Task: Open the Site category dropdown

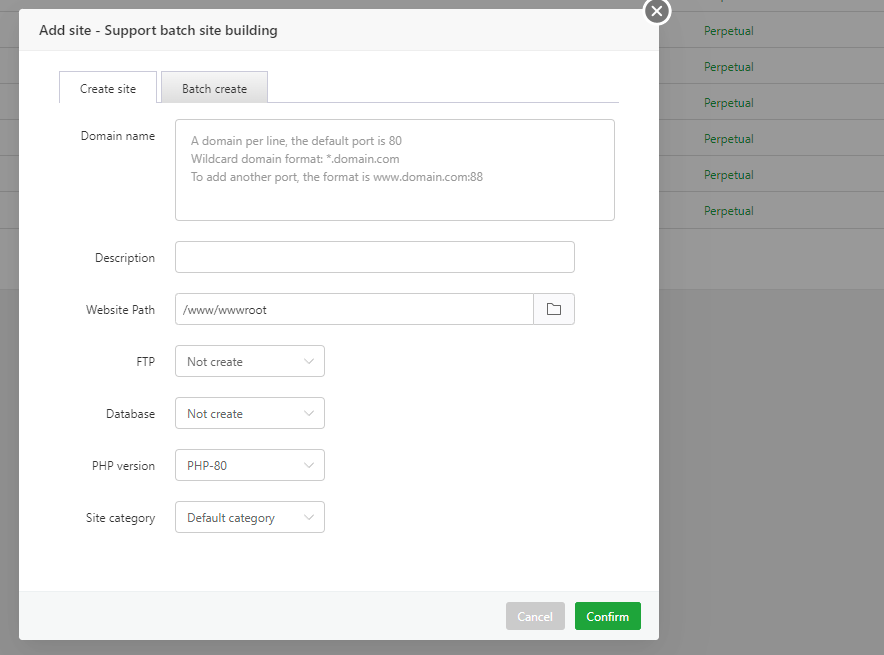Action: [249, 518]
